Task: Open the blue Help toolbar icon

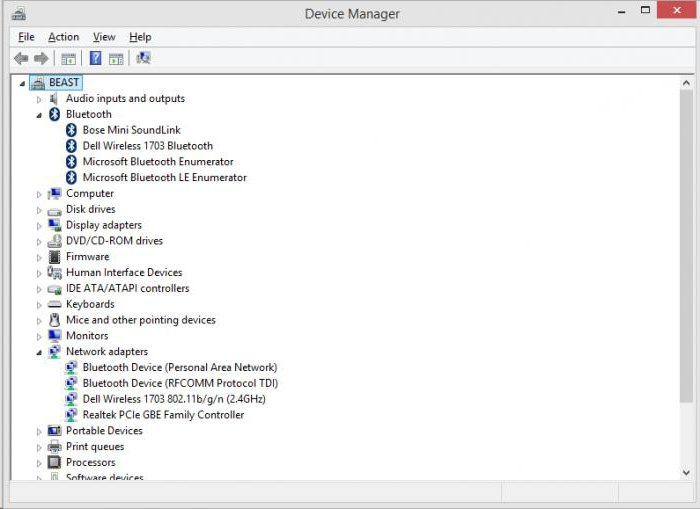Action: 95,58
